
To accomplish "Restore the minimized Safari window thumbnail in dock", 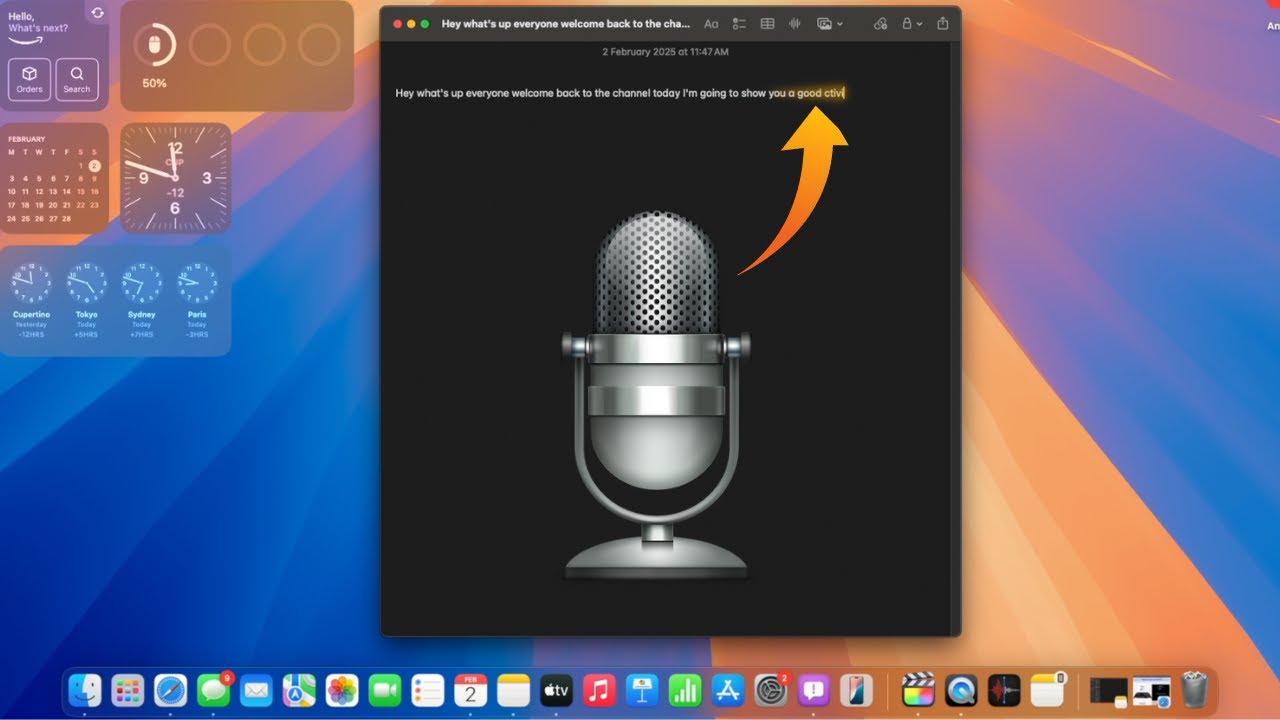I will [1151, 690].
